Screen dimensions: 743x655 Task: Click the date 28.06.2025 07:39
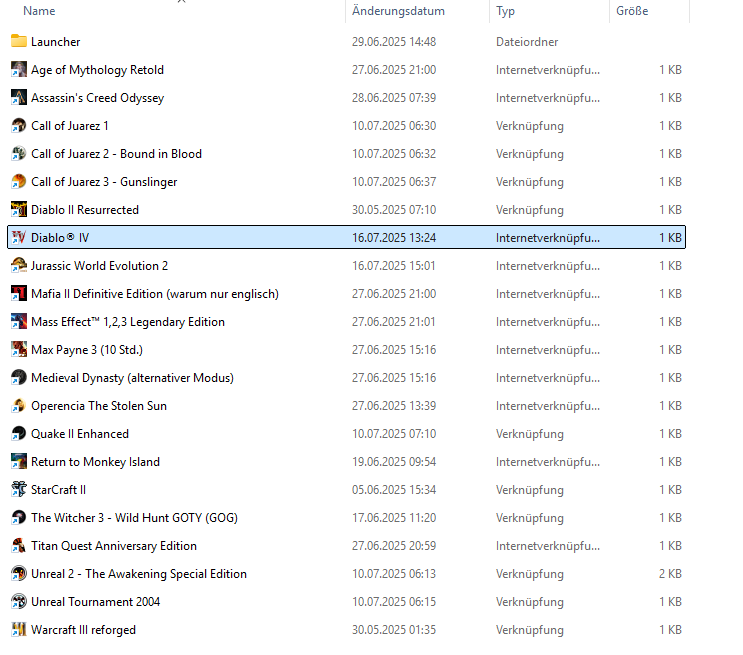pos(394,98)
